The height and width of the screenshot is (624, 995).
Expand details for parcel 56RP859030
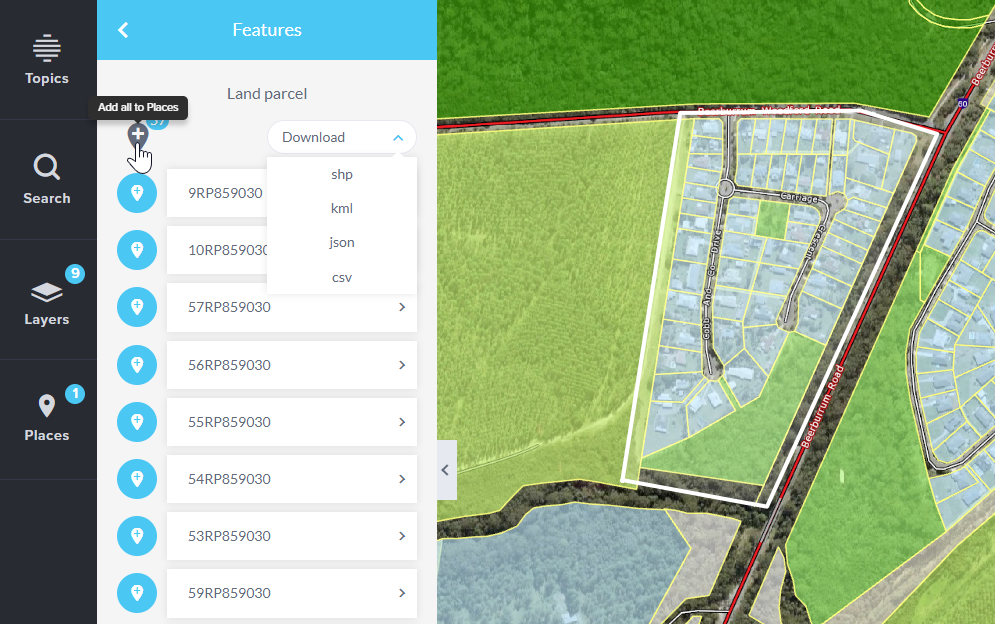pos(401,365)
